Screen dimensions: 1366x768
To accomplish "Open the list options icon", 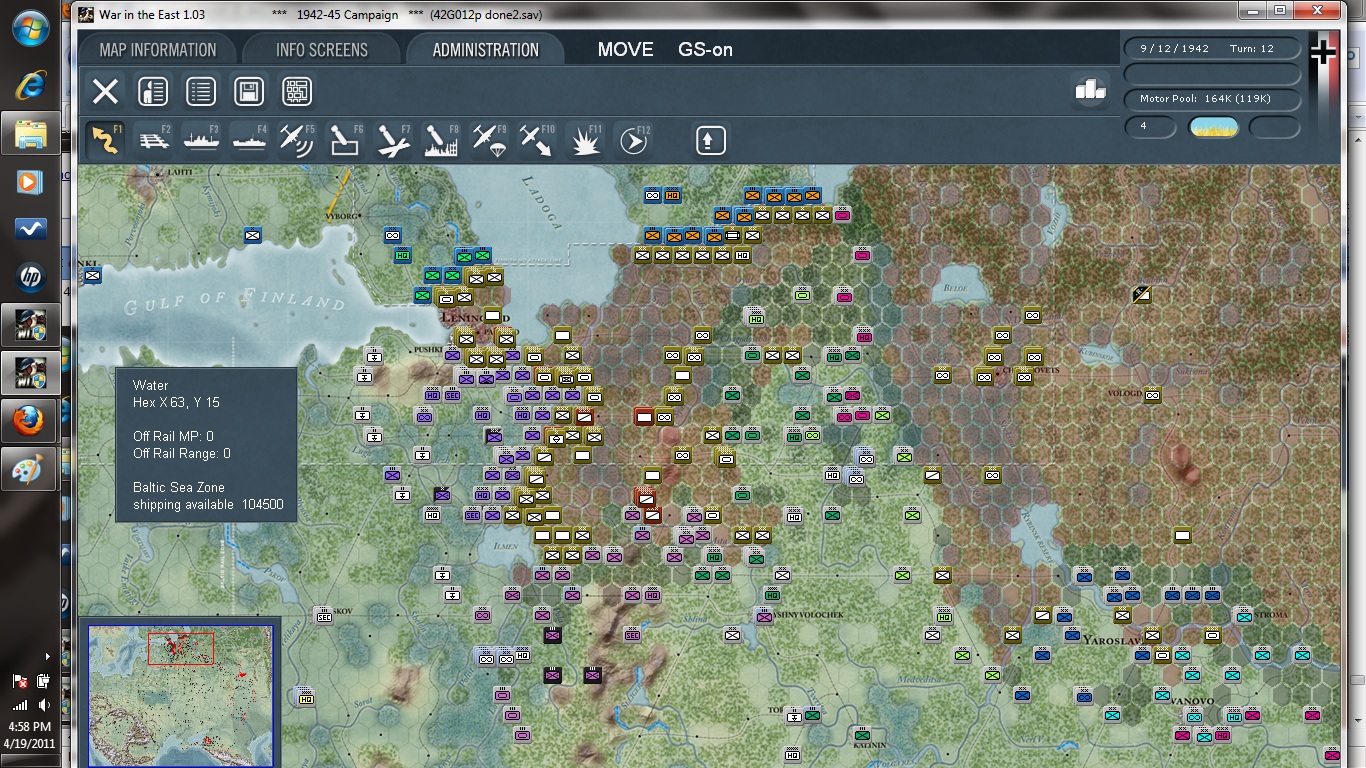I will 201,92.
